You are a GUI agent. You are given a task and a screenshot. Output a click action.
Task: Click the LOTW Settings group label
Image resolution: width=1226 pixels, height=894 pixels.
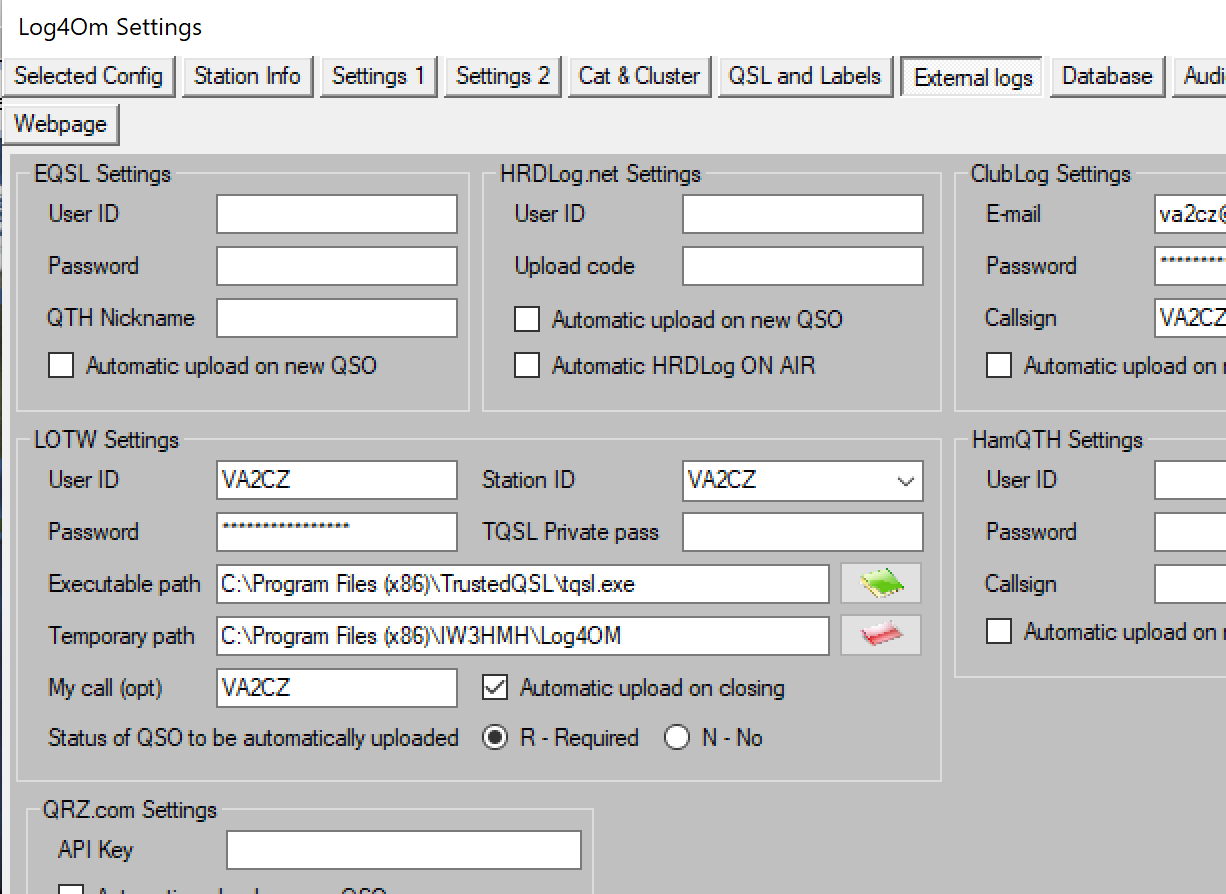[106, 440]
